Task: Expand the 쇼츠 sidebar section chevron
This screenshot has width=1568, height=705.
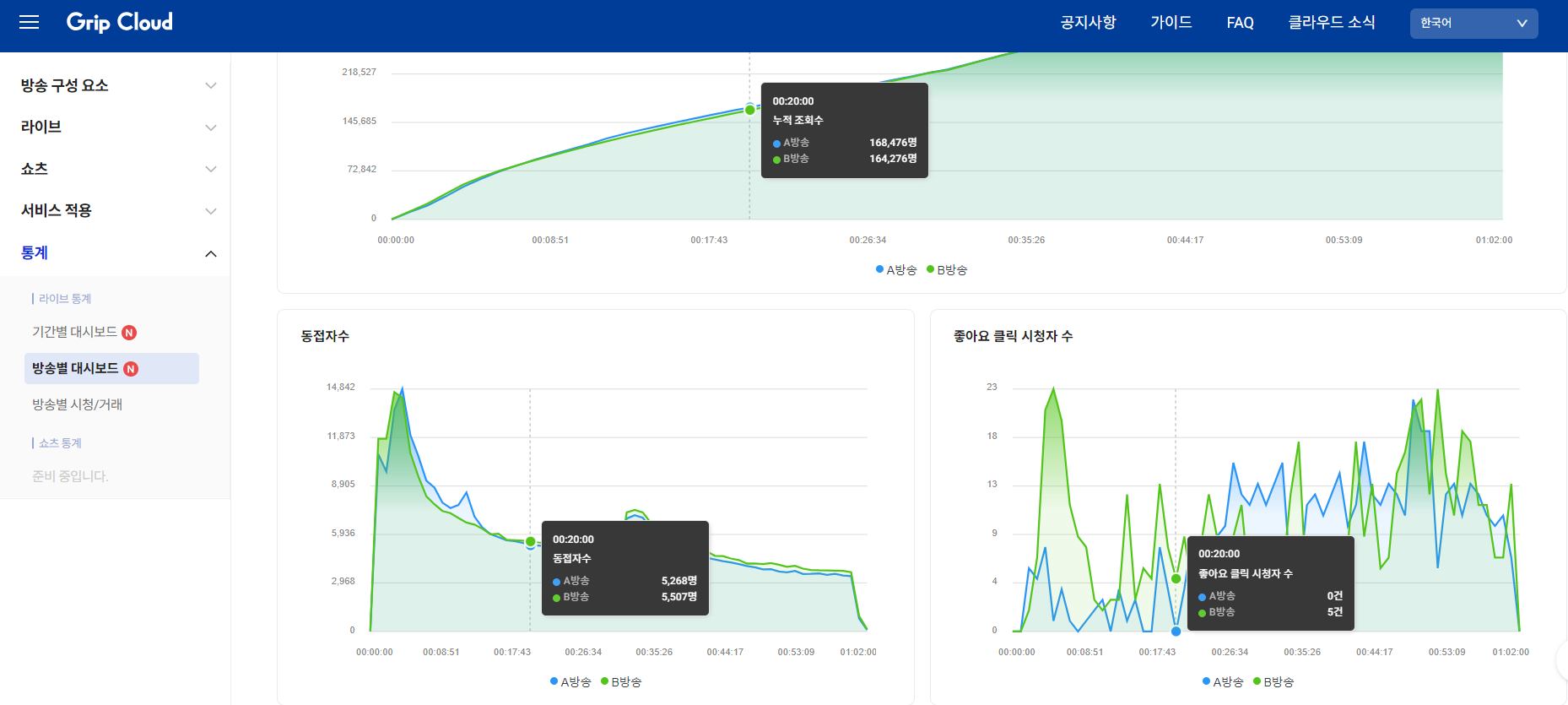Action: [x=211, y=169]
